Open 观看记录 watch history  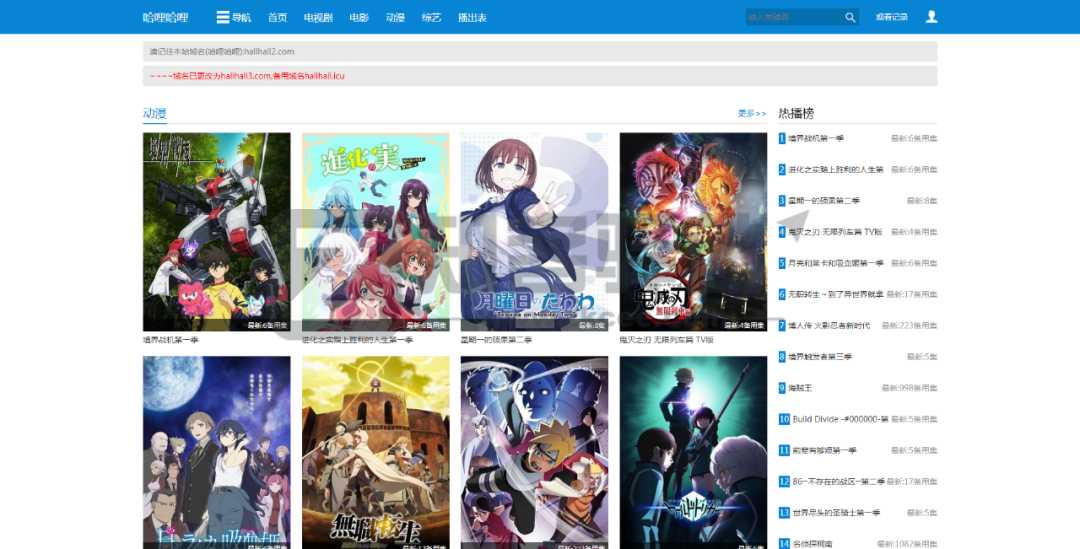(891, 17)
